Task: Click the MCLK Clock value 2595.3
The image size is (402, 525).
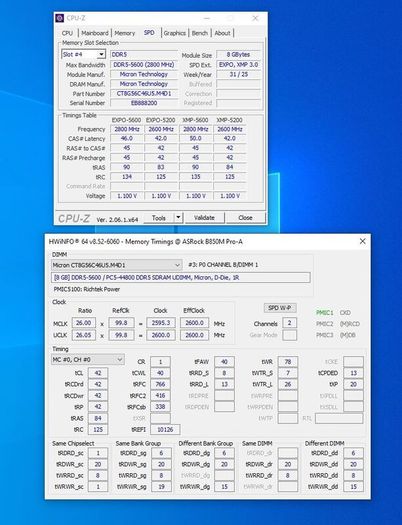Action: [x=161, y=323]
